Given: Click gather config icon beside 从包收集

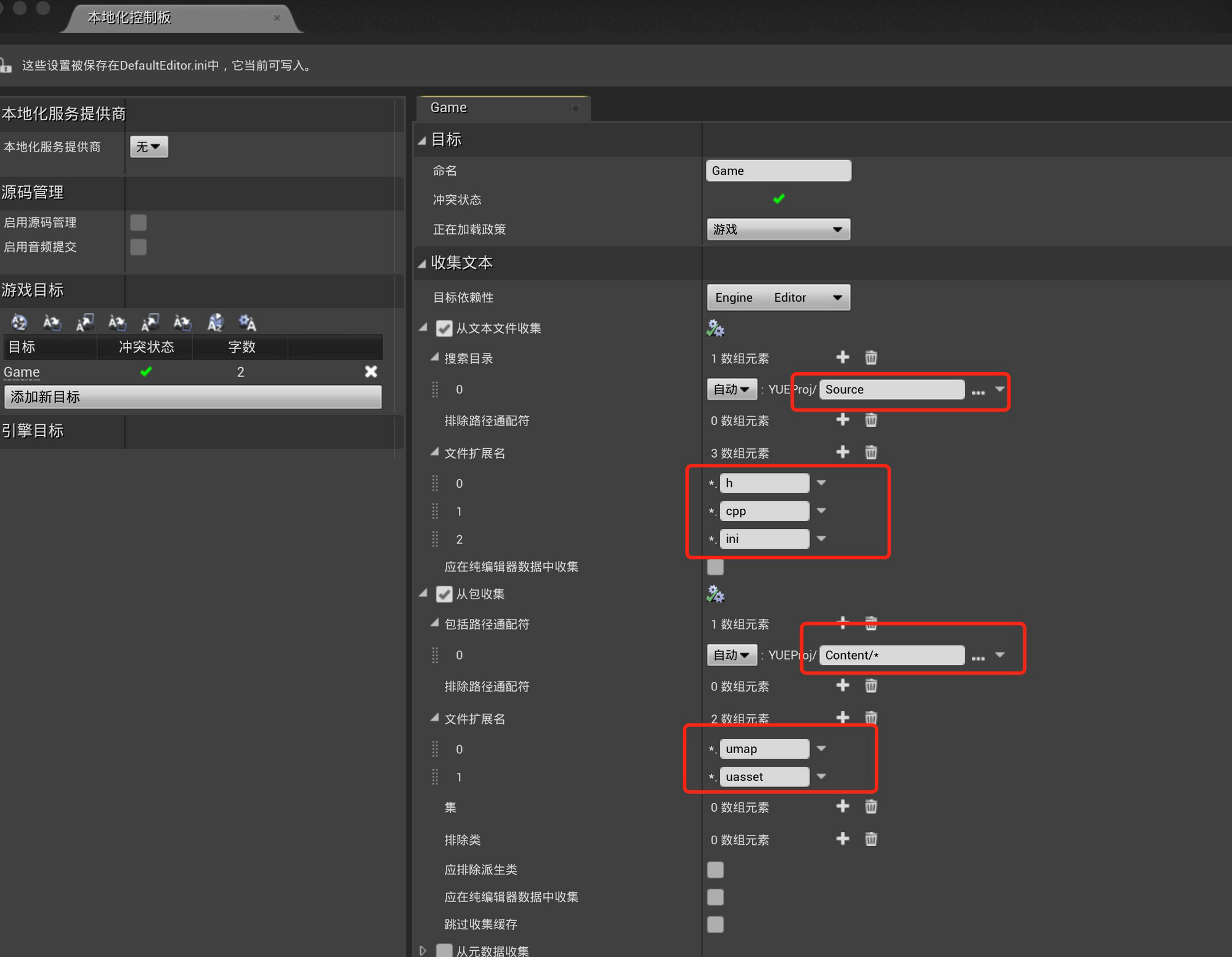Looking at the screenshot, I should pos(715,594).
